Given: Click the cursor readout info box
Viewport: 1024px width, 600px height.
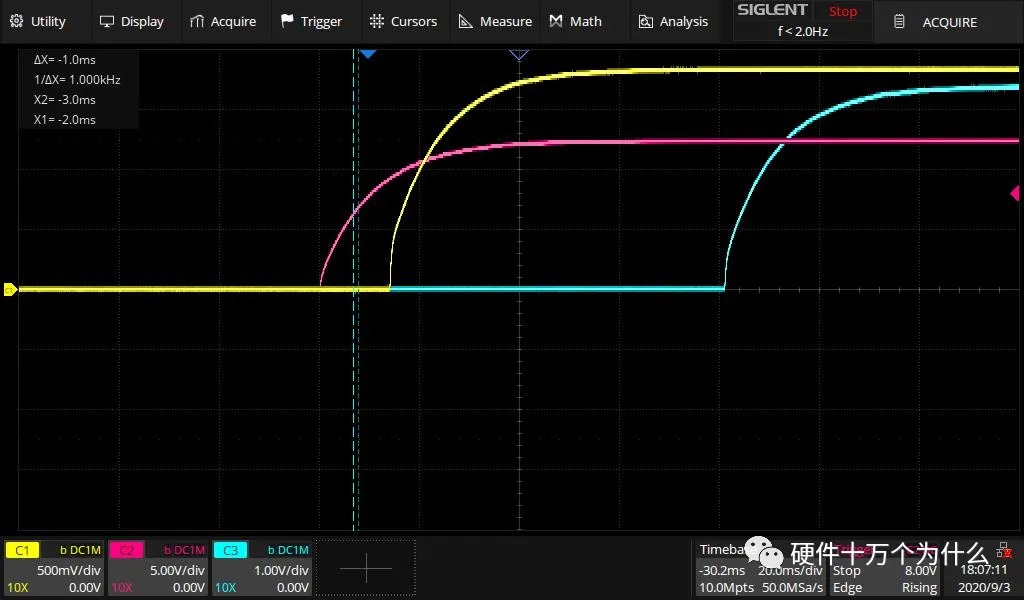Looking at the screenshot, I should [78, 90].
